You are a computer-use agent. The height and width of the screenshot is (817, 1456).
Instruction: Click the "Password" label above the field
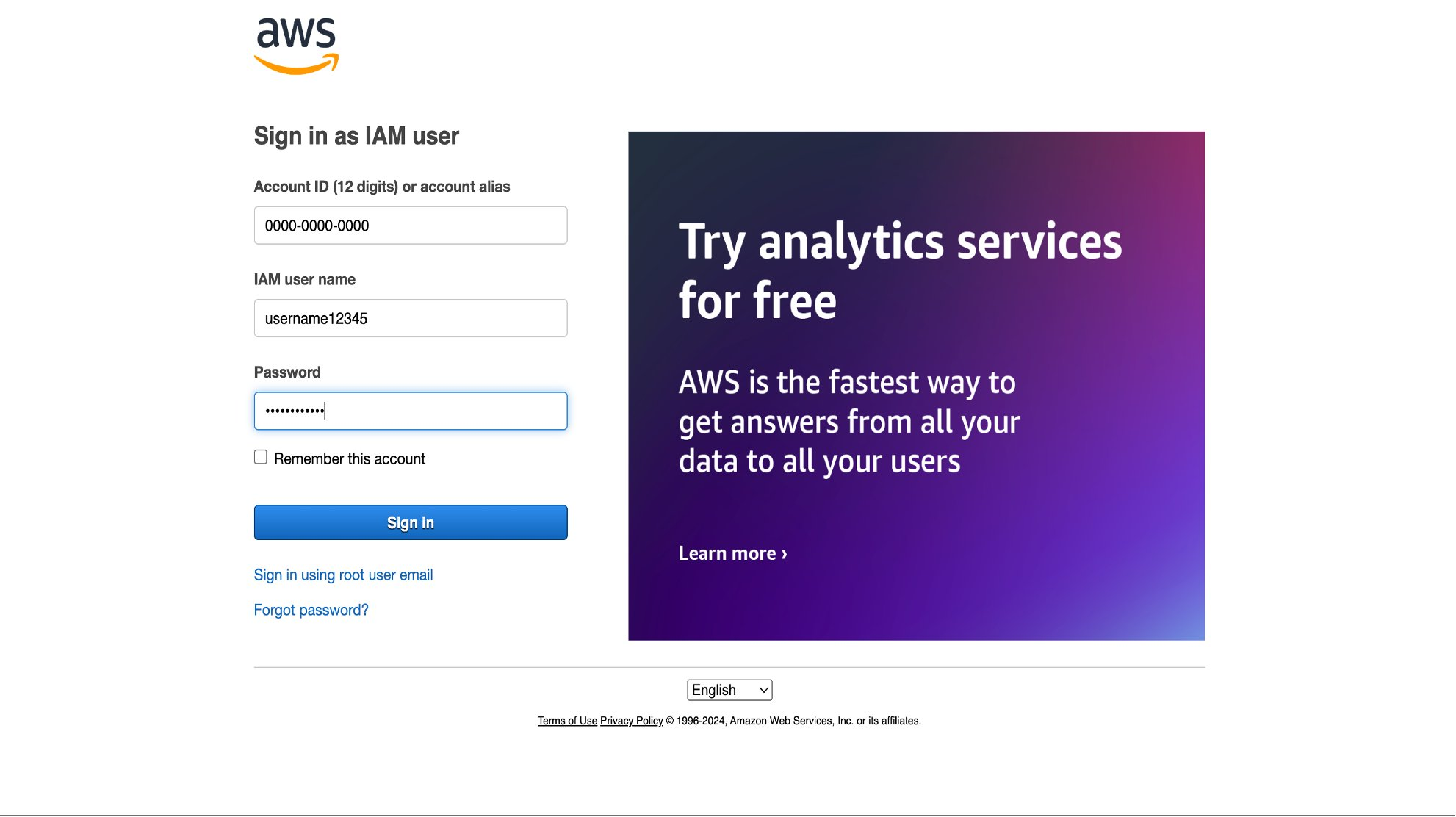[x=287, y=372]
